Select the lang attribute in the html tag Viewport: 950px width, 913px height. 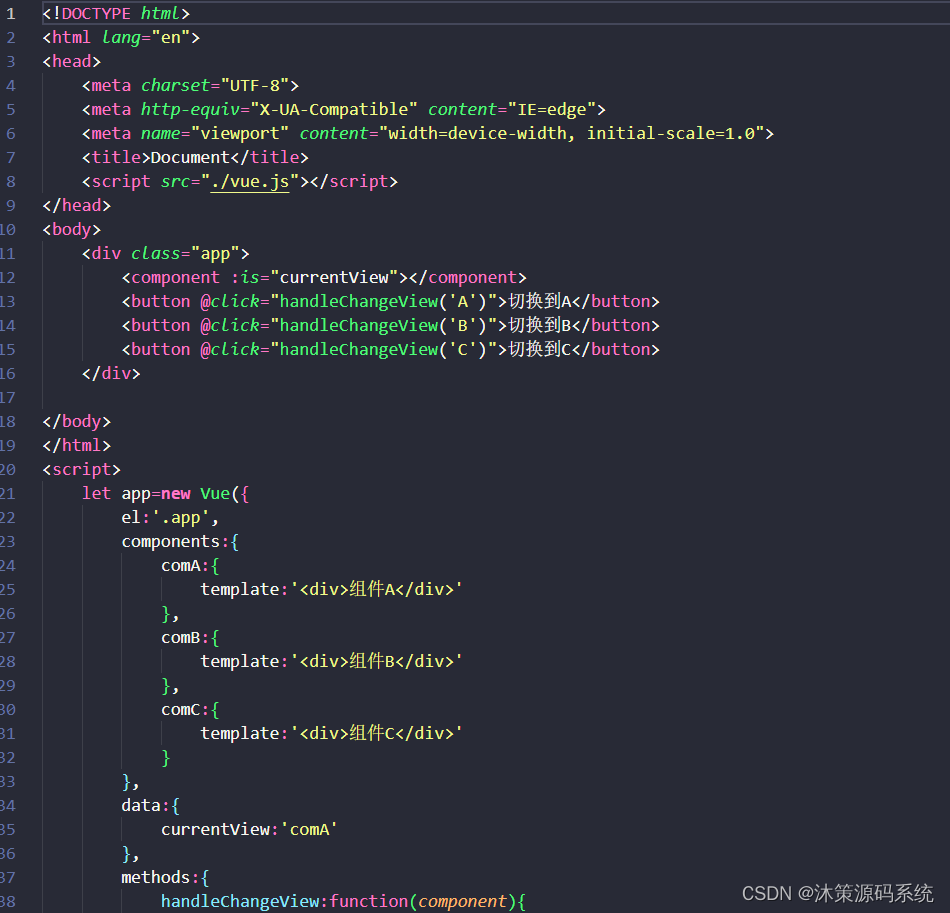pyautogui.click(x=121, y=38)
